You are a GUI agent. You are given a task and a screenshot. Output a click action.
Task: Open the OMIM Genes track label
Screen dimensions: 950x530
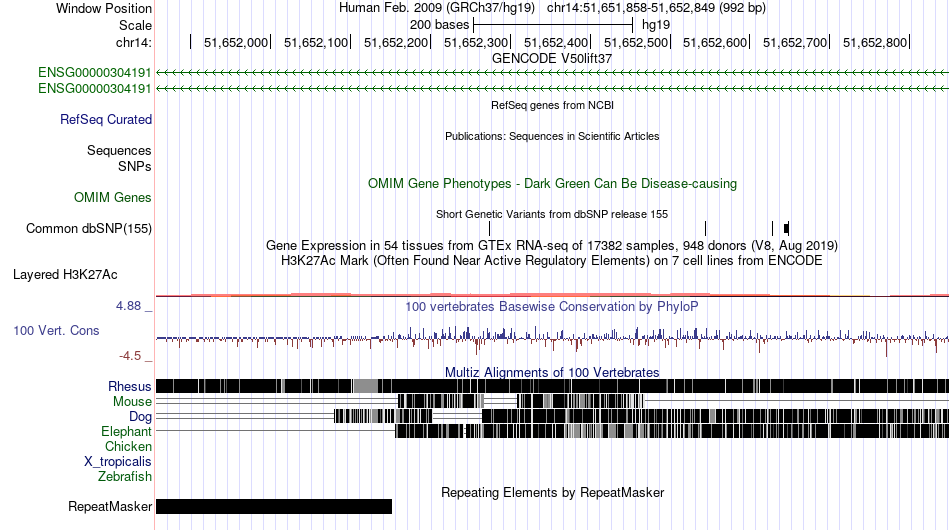[113, 197]
